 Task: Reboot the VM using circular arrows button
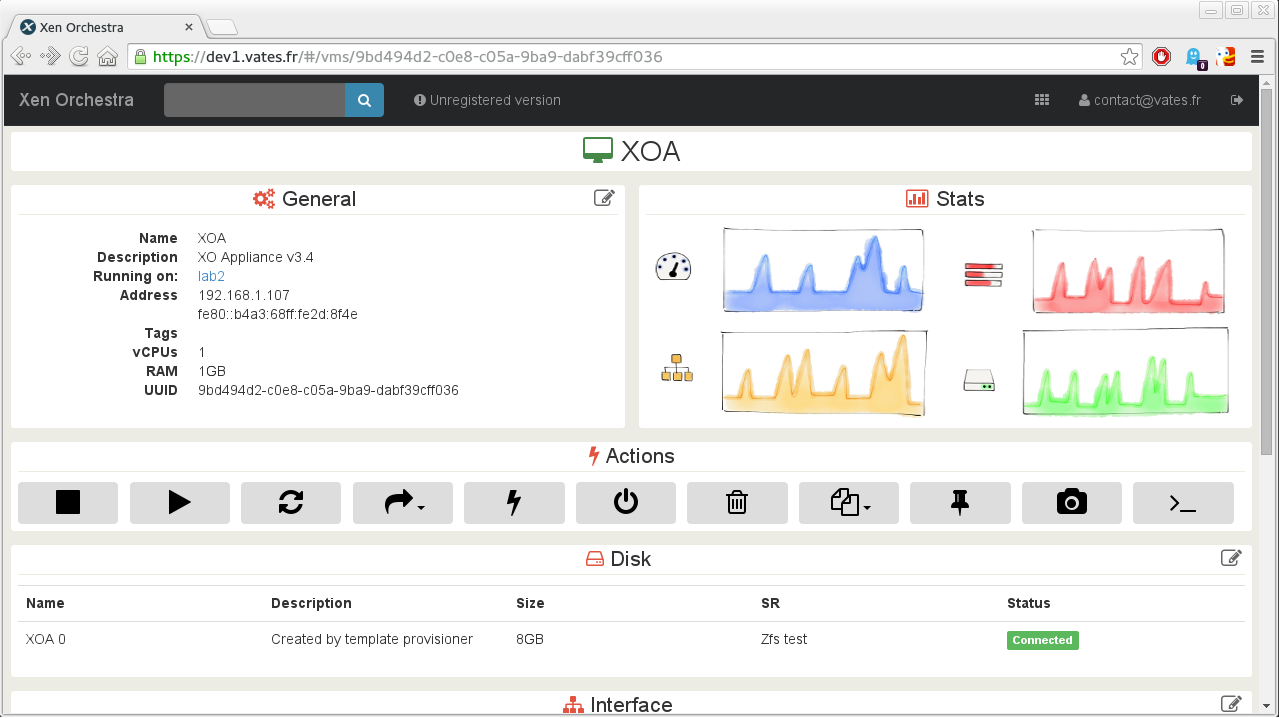tap(291, 503)
